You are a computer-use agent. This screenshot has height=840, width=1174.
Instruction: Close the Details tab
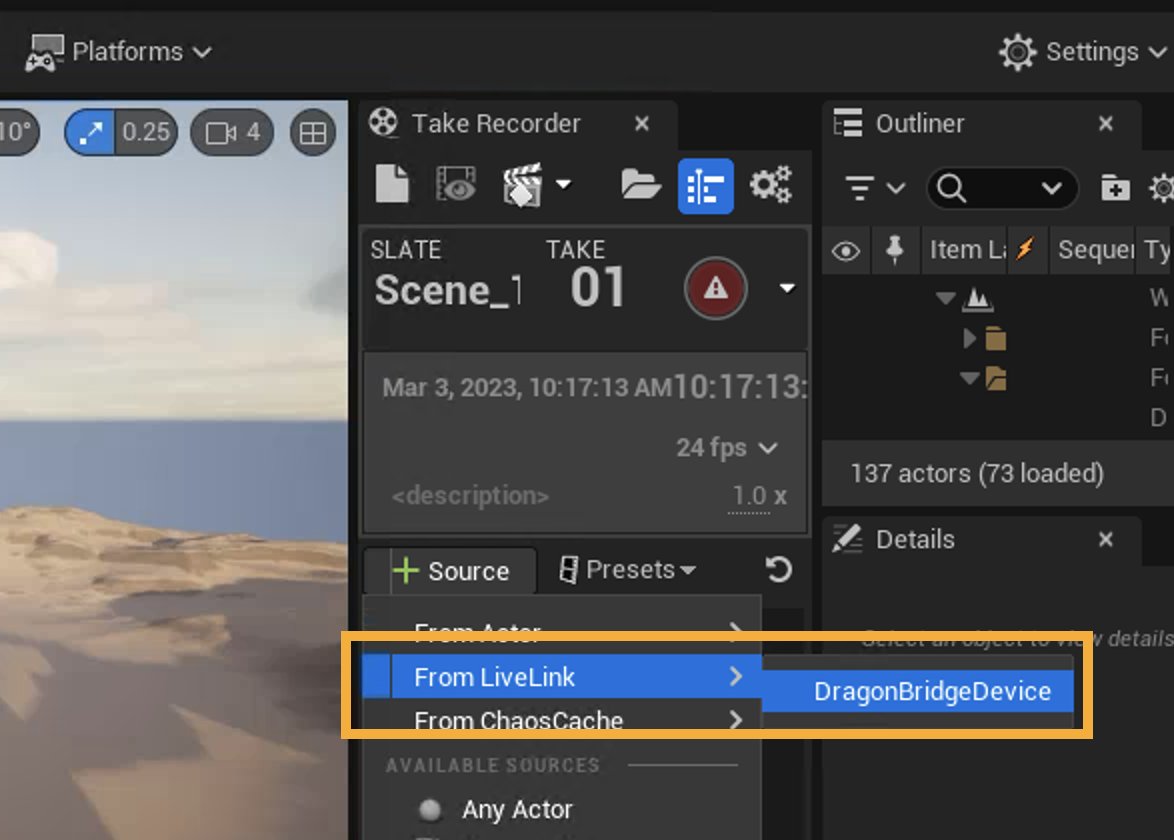1106,540
